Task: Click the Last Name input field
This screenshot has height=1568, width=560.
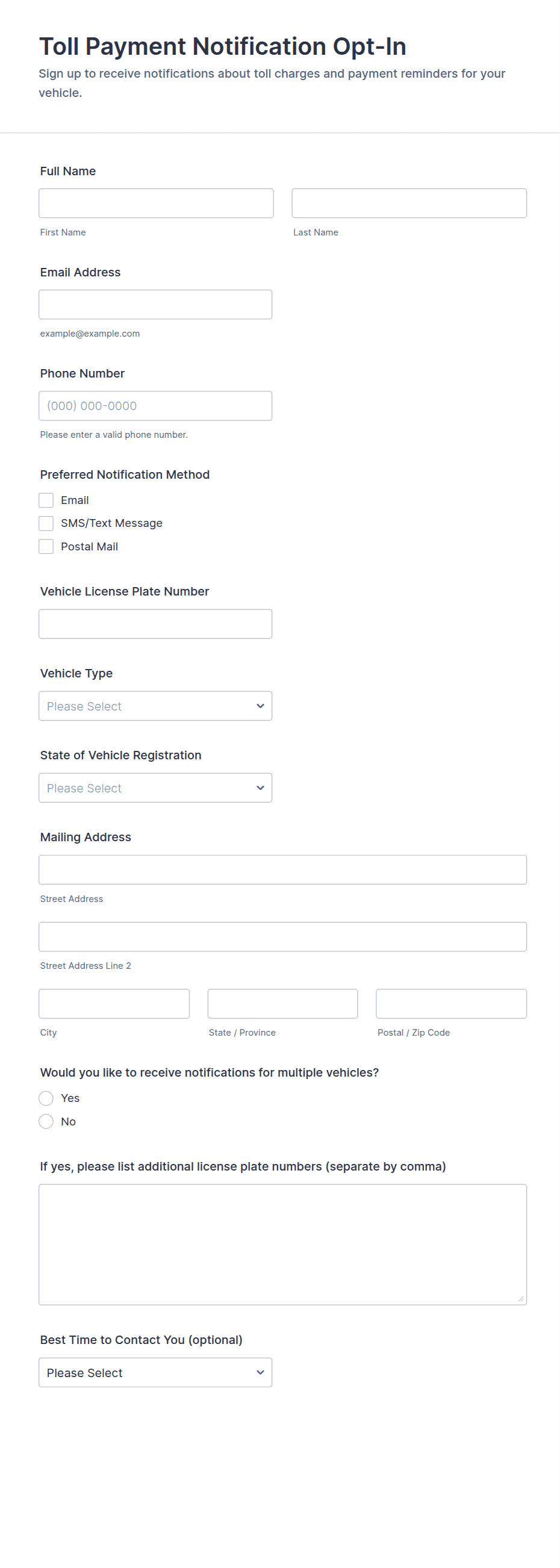Action: [409, 204]
